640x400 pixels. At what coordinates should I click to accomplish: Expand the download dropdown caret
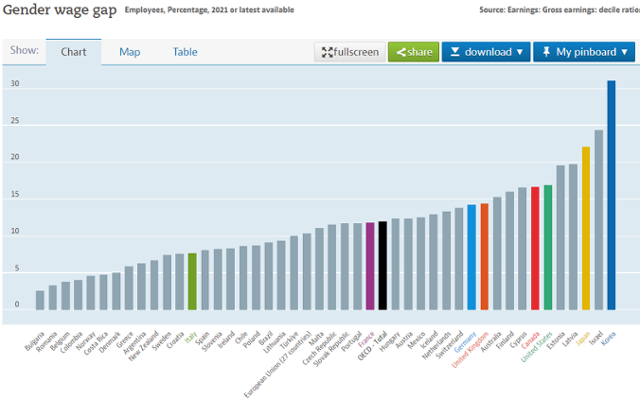click(x=522, y=52)
